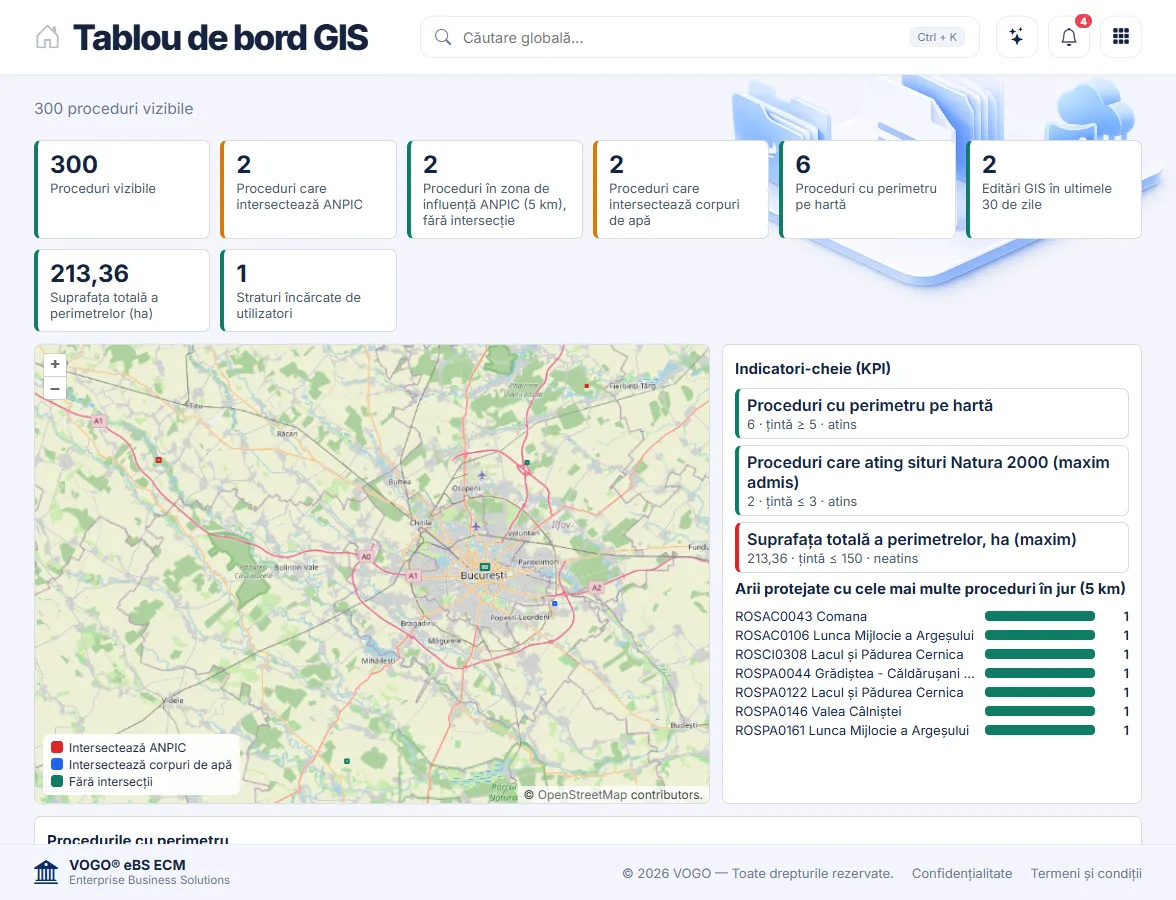Open Termeni și condiții footer link

[1086, 873]
